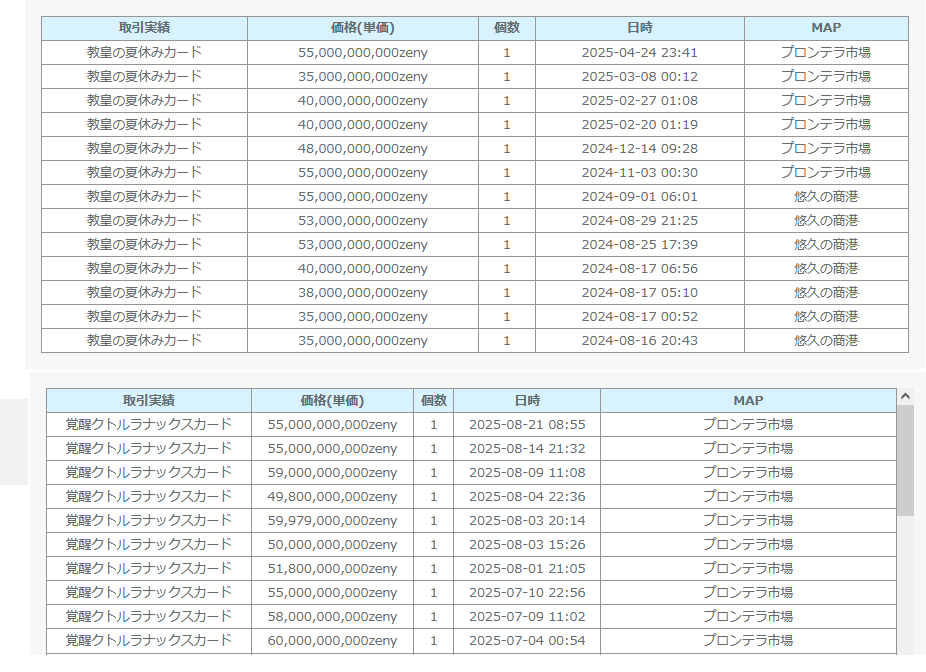Click price 59,979,000,000zeny

332,521
